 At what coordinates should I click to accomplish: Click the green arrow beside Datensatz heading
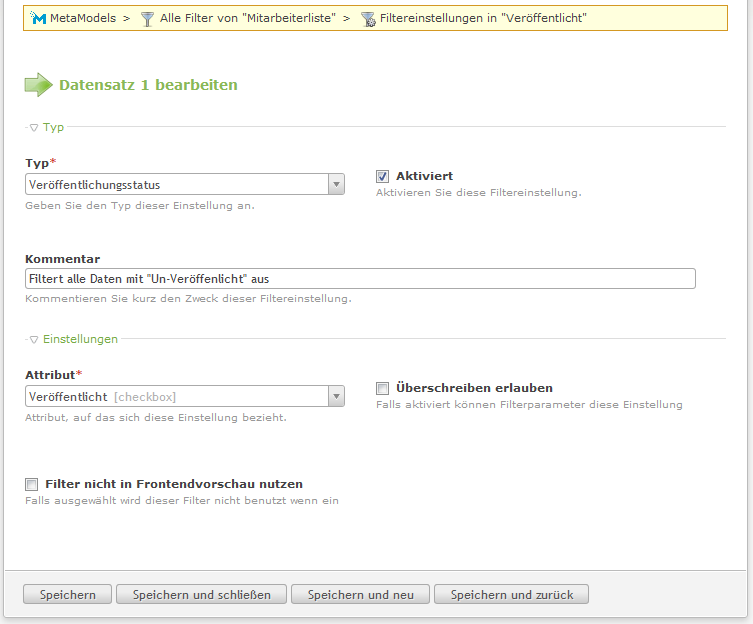point(38,85)
